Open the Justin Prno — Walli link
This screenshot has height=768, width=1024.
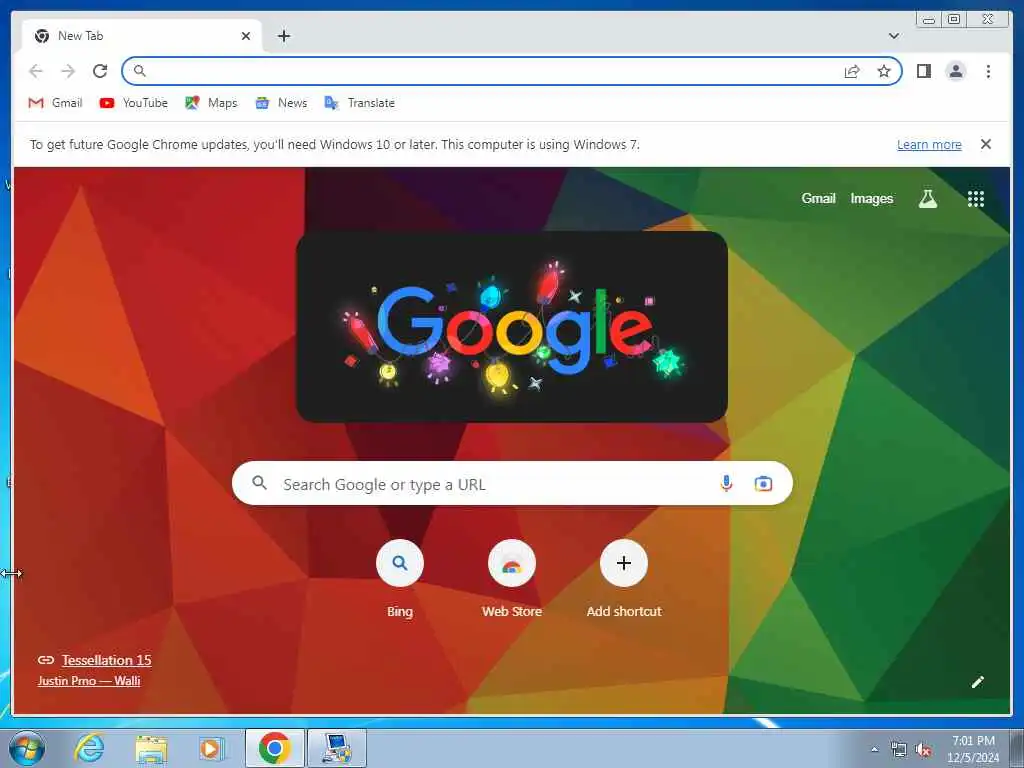point(89,680)
